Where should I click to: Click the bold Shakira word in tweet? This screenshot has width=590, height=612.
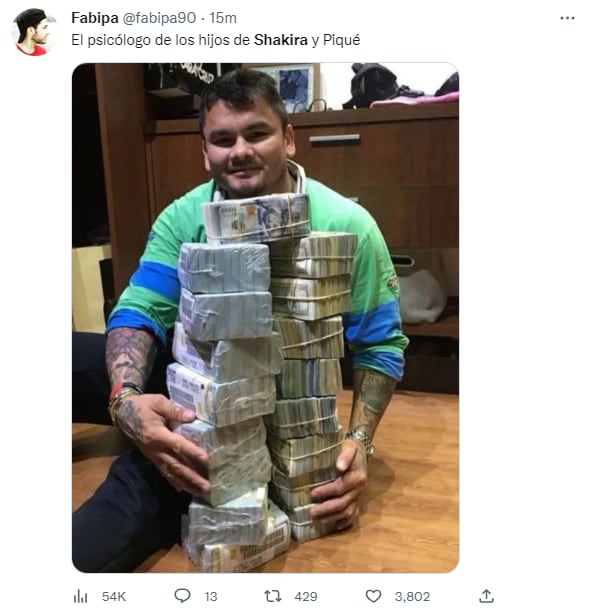[281, 40]
